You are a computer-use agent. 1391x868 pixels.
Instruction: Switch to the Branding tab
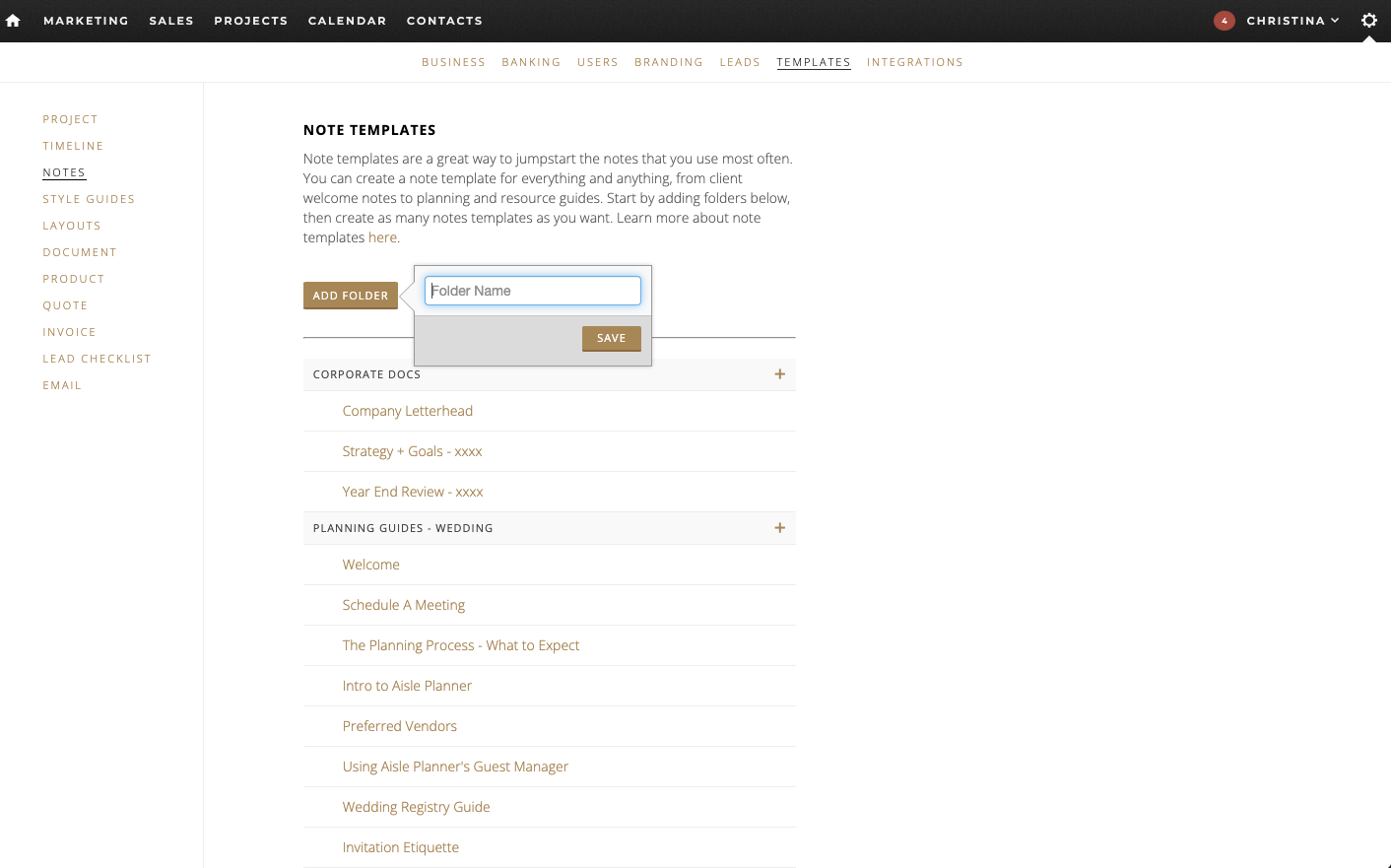click(x=668, y=62)
